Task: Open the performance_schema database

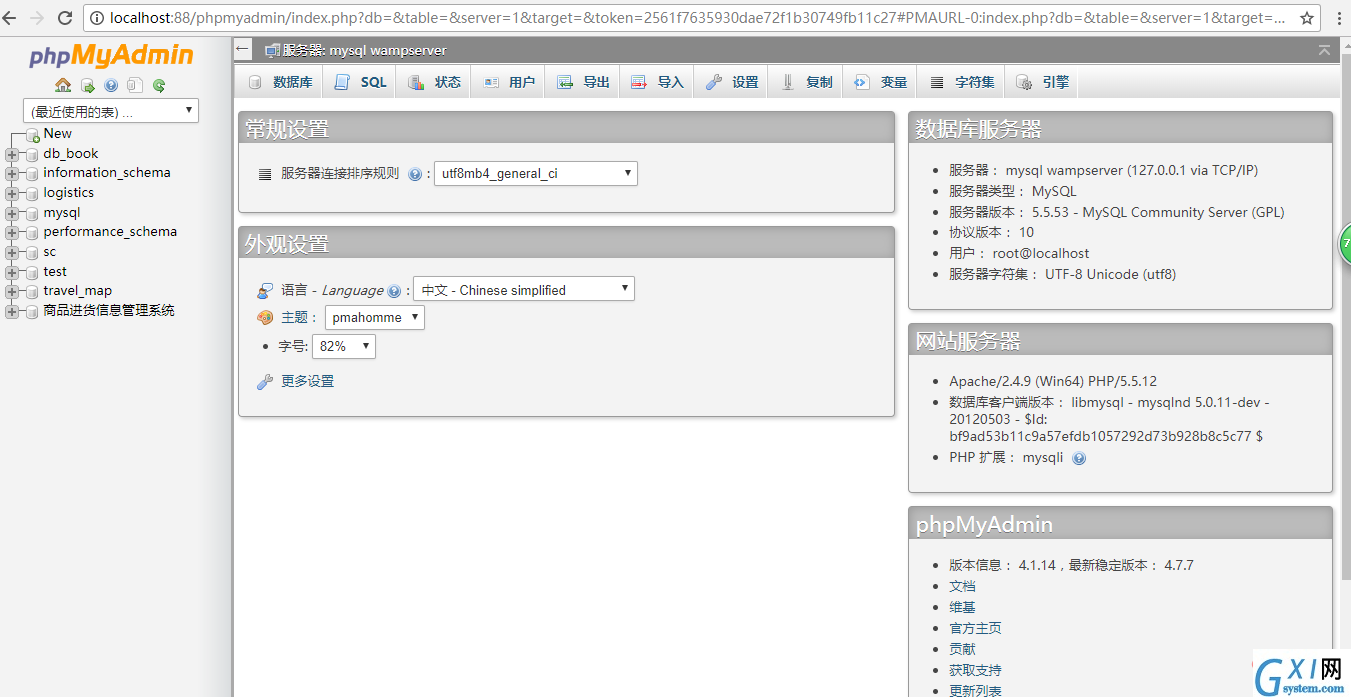Action: pos(110,232)
